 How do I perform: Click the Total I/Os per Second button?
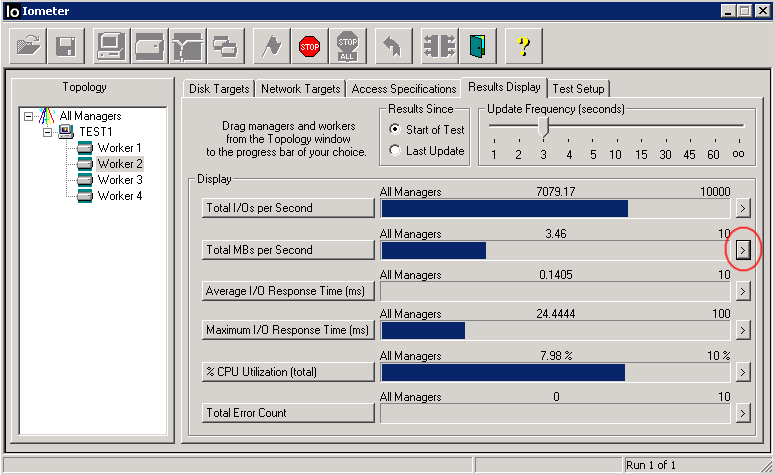point(288,208)
